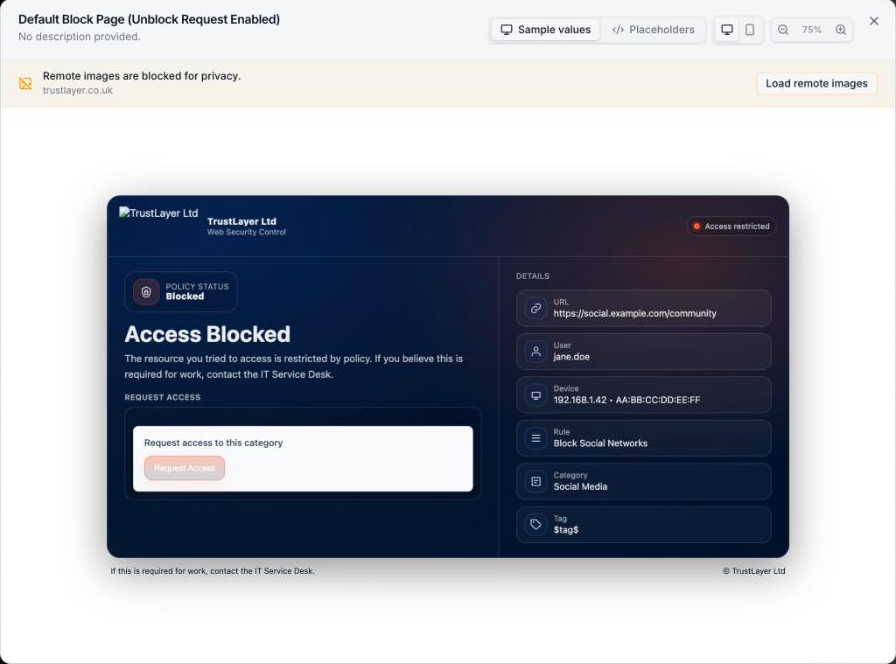
Task: Close the block page preview dialog
Action: pos(874,21)
